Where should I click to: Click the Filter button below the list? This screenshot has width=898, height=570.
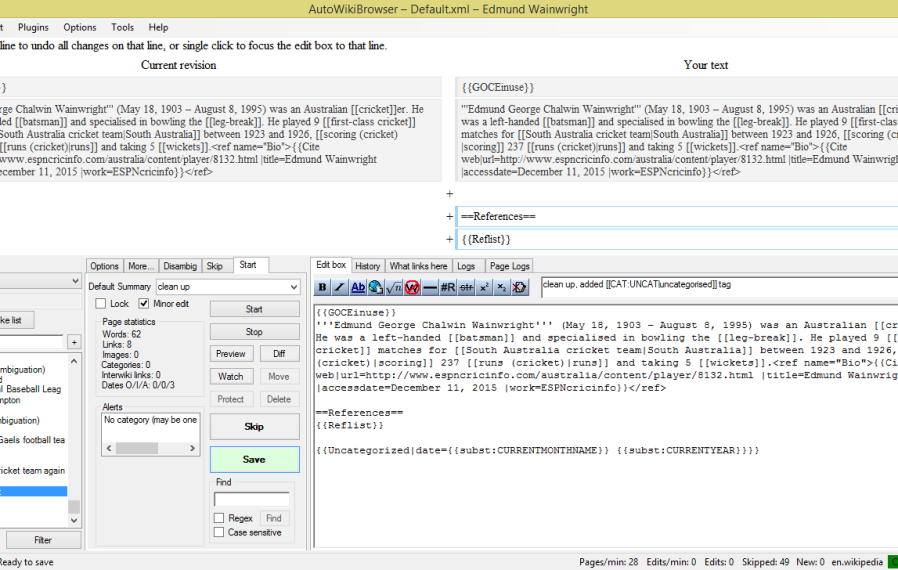pos(43,540)
